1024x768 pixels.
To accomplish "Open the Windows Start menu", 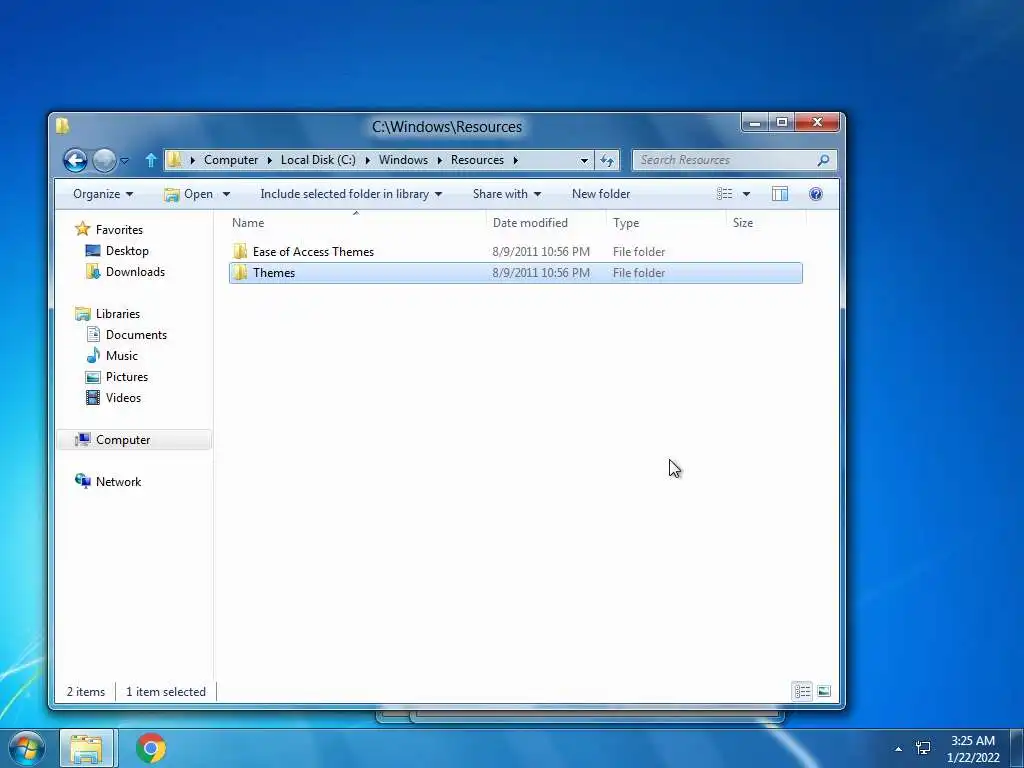I will (x=27, y=748).
